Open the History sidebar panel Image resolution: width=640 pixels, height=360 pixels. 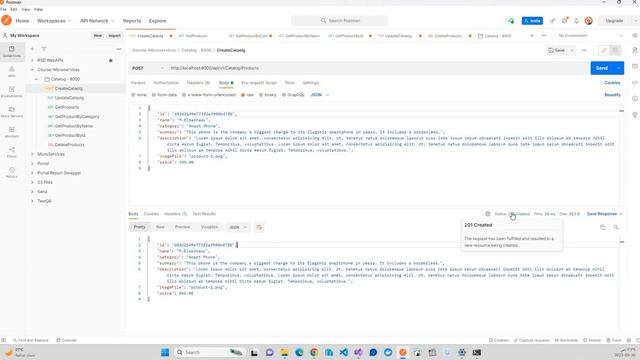12,172
